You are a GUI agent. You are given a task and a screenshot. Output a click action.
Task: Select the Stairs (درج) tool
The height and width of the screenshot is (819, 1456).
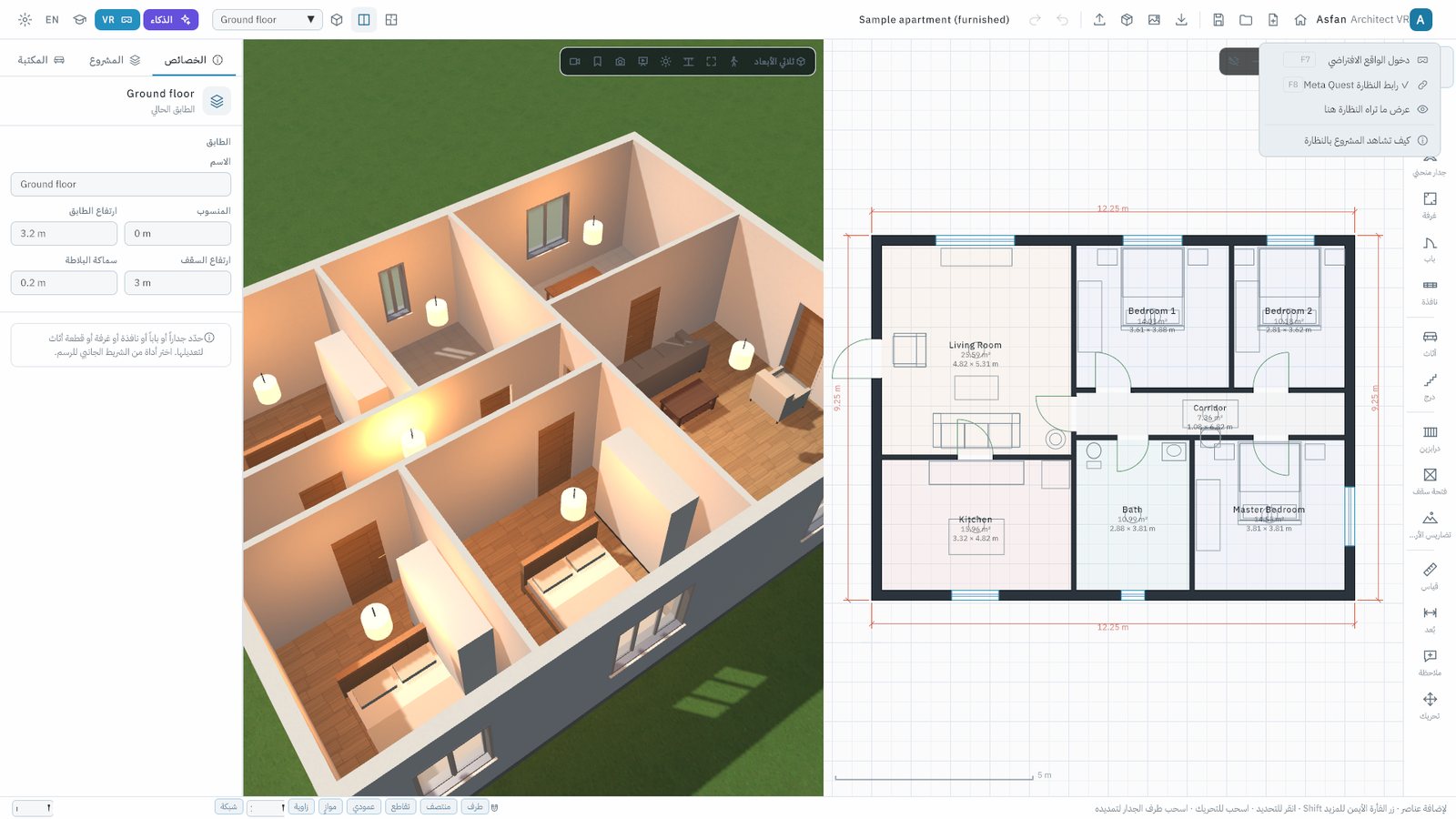coord(1430,387)
